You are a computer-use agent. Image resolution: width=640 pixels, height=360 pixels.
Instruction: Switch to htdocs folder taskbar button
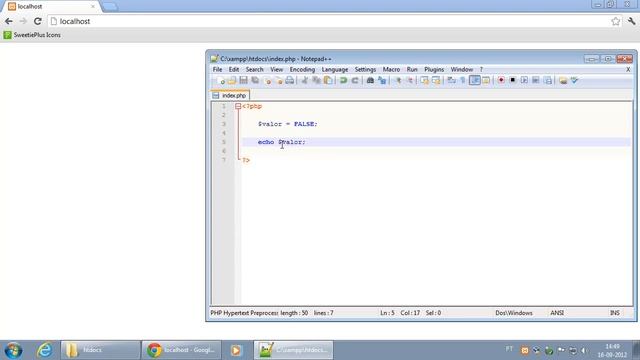100,350
